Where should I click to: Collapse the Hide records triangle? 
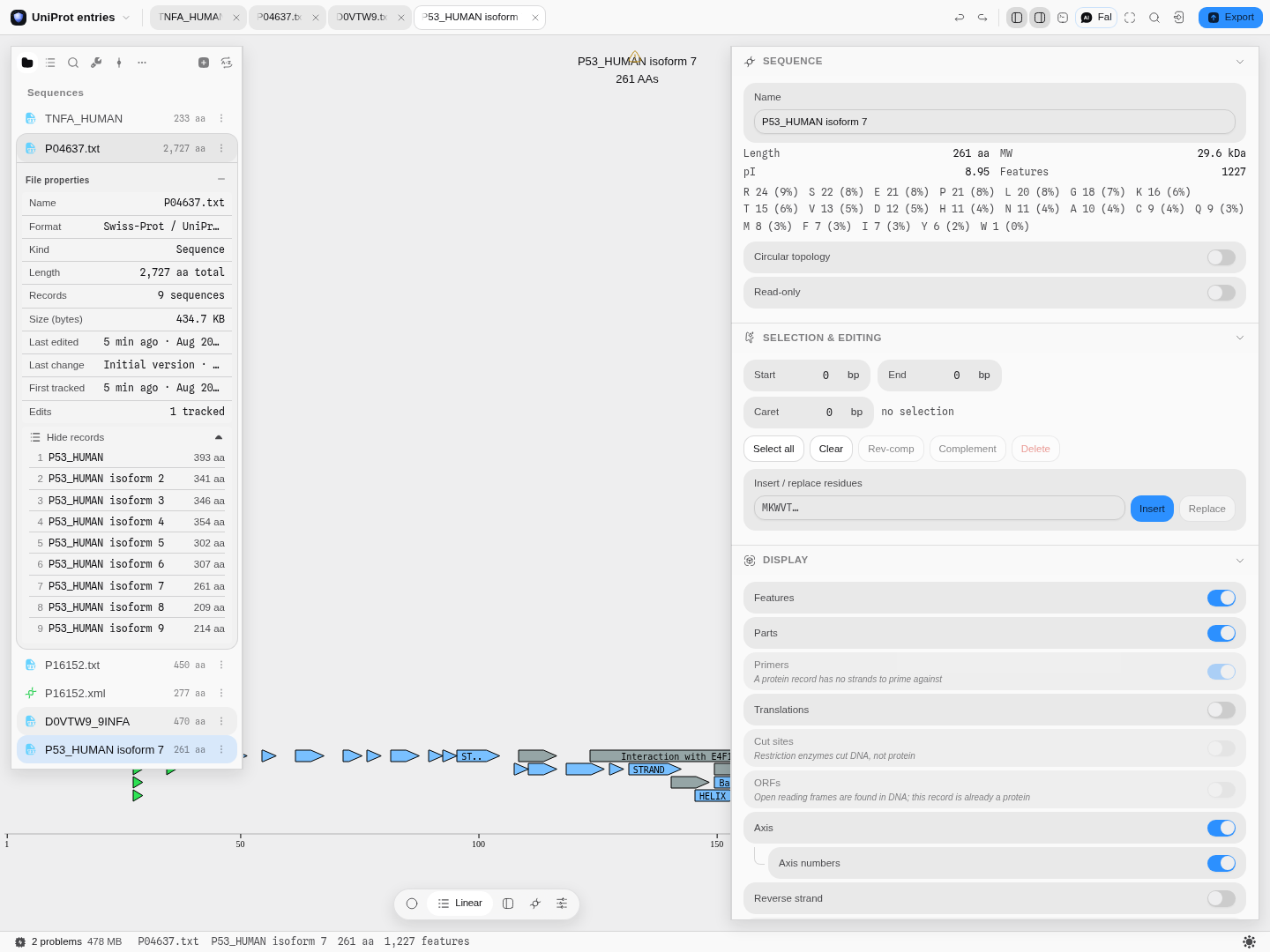coord(219,437)
